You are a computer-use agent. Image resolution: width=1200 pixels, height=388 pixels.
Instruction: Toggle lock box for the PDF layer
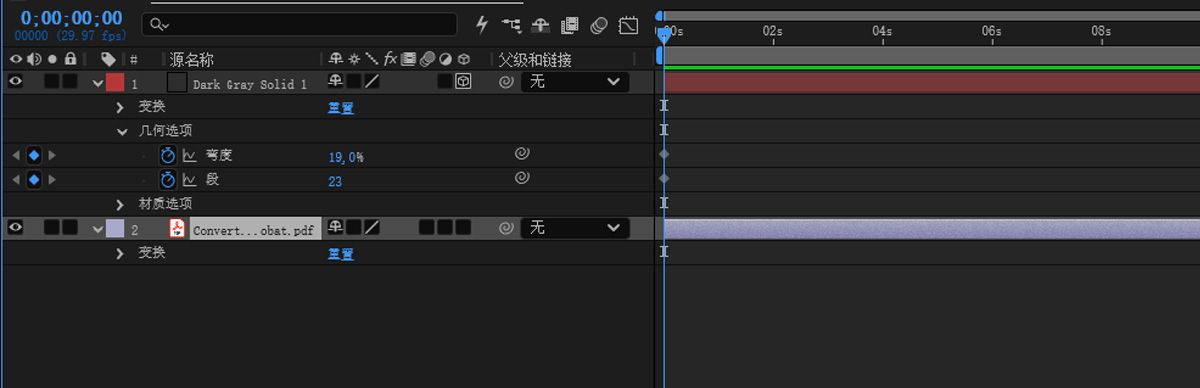click(70, 228)
